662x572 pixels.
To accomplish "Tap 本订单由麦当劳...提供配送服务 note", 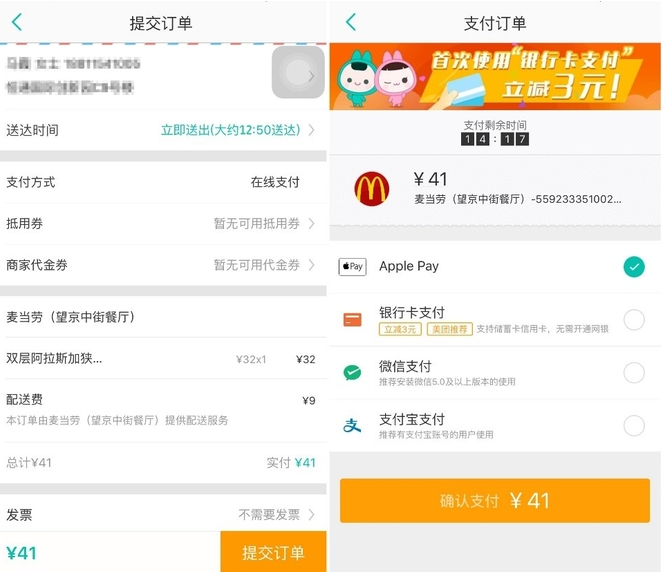I will pyautogui.click(x=117, y=420).
